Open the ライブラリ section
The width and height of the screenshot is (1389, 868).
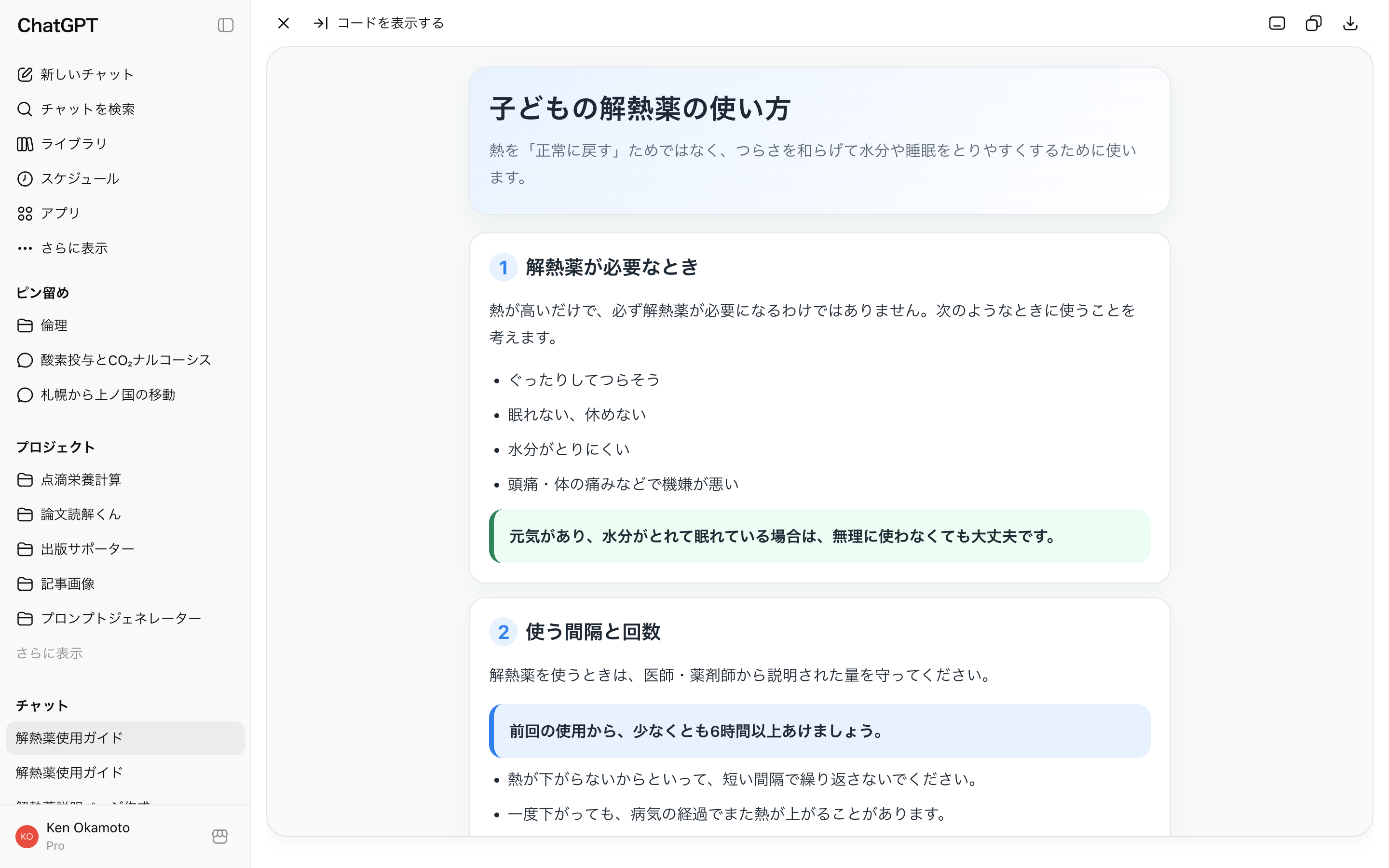[125, 144]
